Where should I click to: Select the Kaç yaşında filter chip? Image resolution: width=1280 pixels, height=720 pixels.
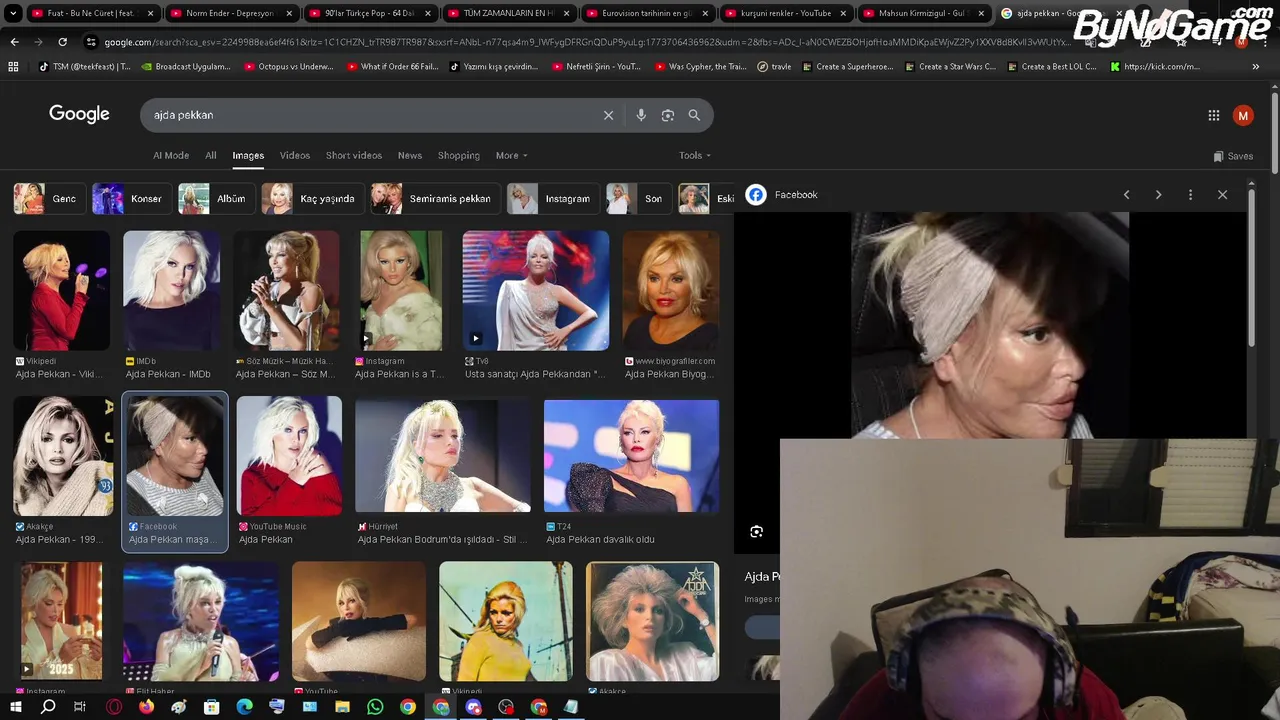(x=311, y=198)
